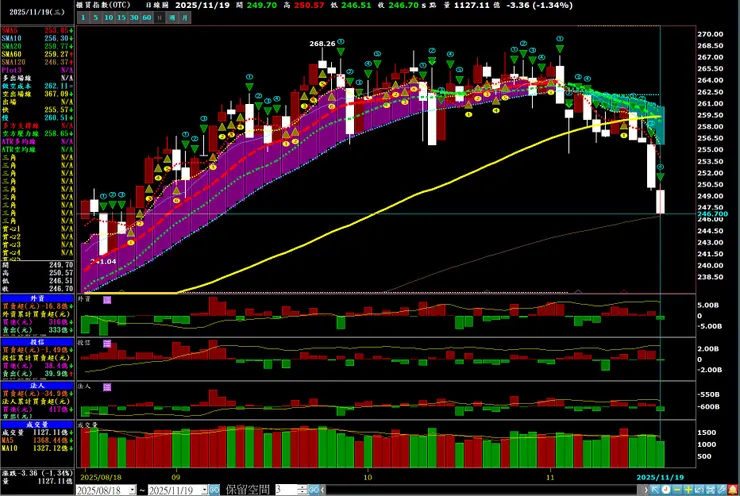740x496 pixels.
Task: Open the purple settings icon in 外資 panel
Action: pos(107,300)
